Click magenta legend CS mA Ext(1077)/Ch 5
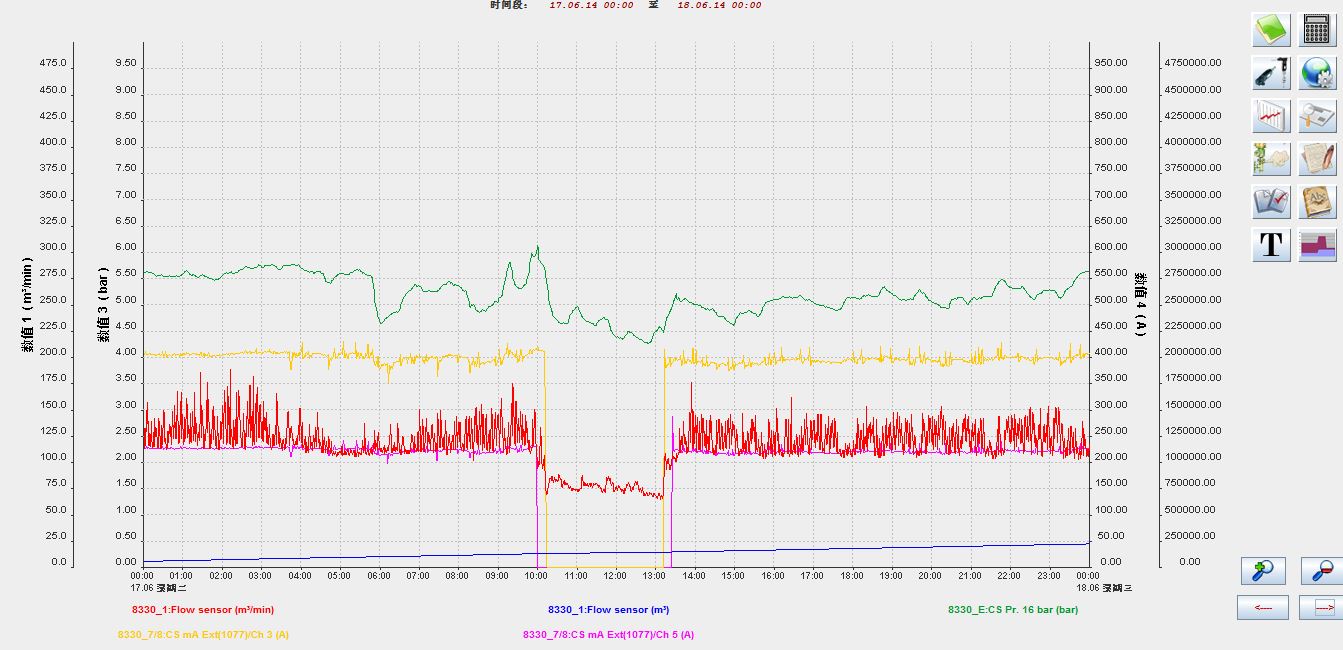This screenshot has height=650, width=1343. 608,634
